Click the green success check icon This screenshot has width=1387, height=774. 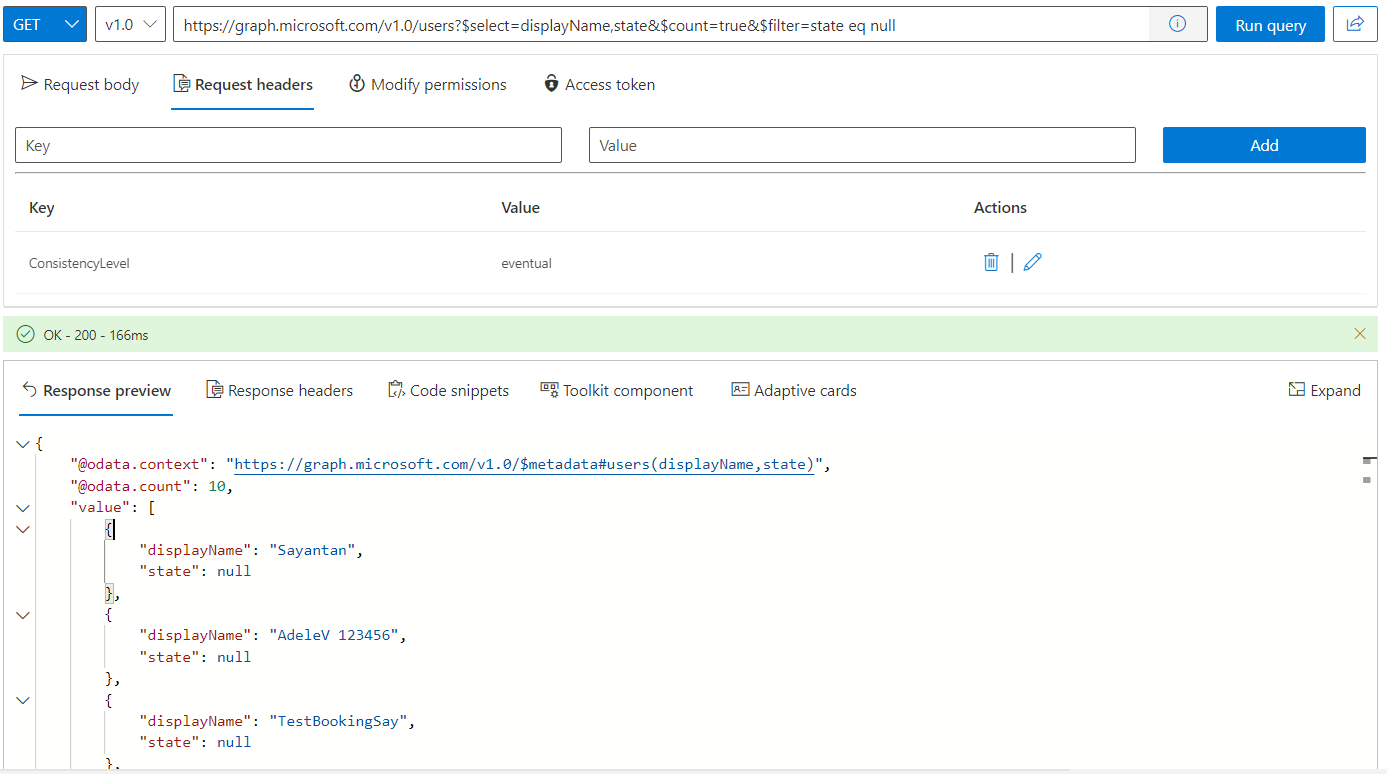pyautogui.click(x=26, y=334)
